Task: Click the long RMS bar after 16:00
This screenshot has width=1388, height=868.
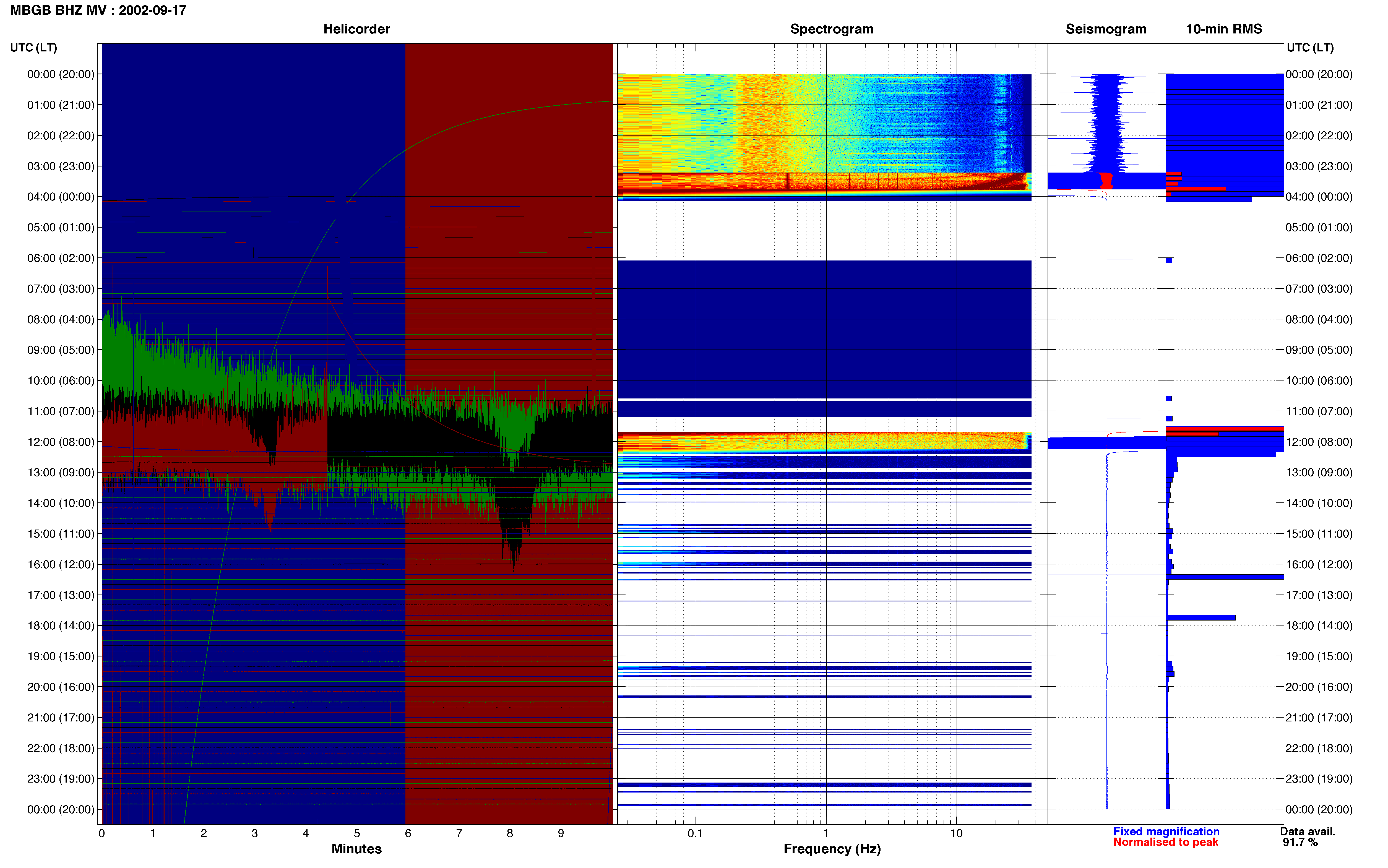Action: click(x=1225, y=577)
